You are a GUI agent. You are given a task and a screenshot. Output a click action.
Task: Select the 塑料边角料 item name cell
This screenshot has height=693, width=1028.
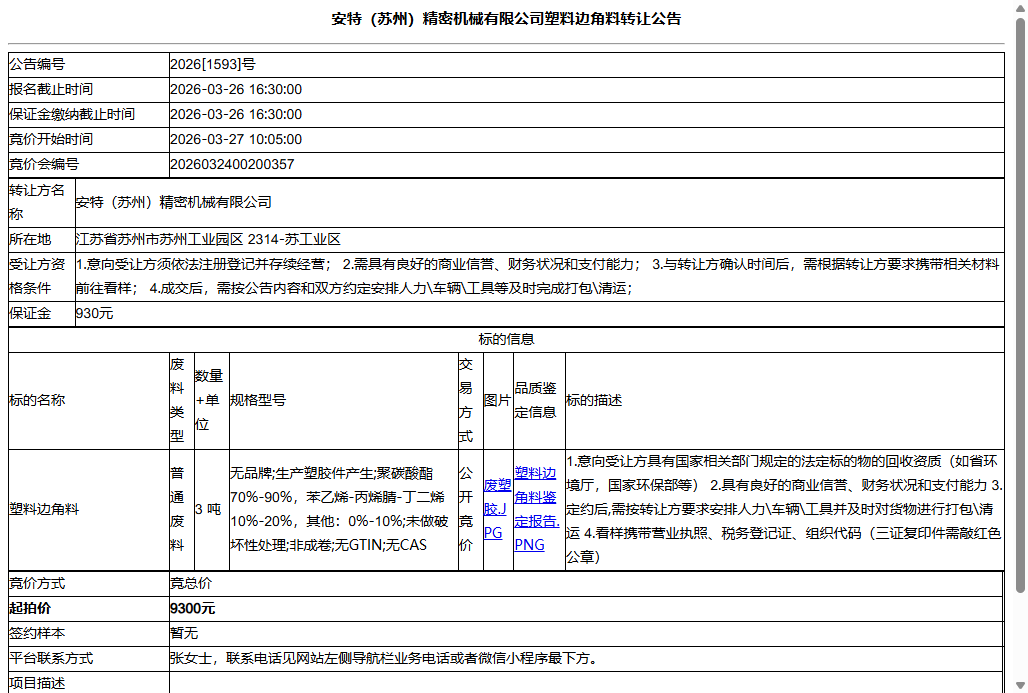50,508
